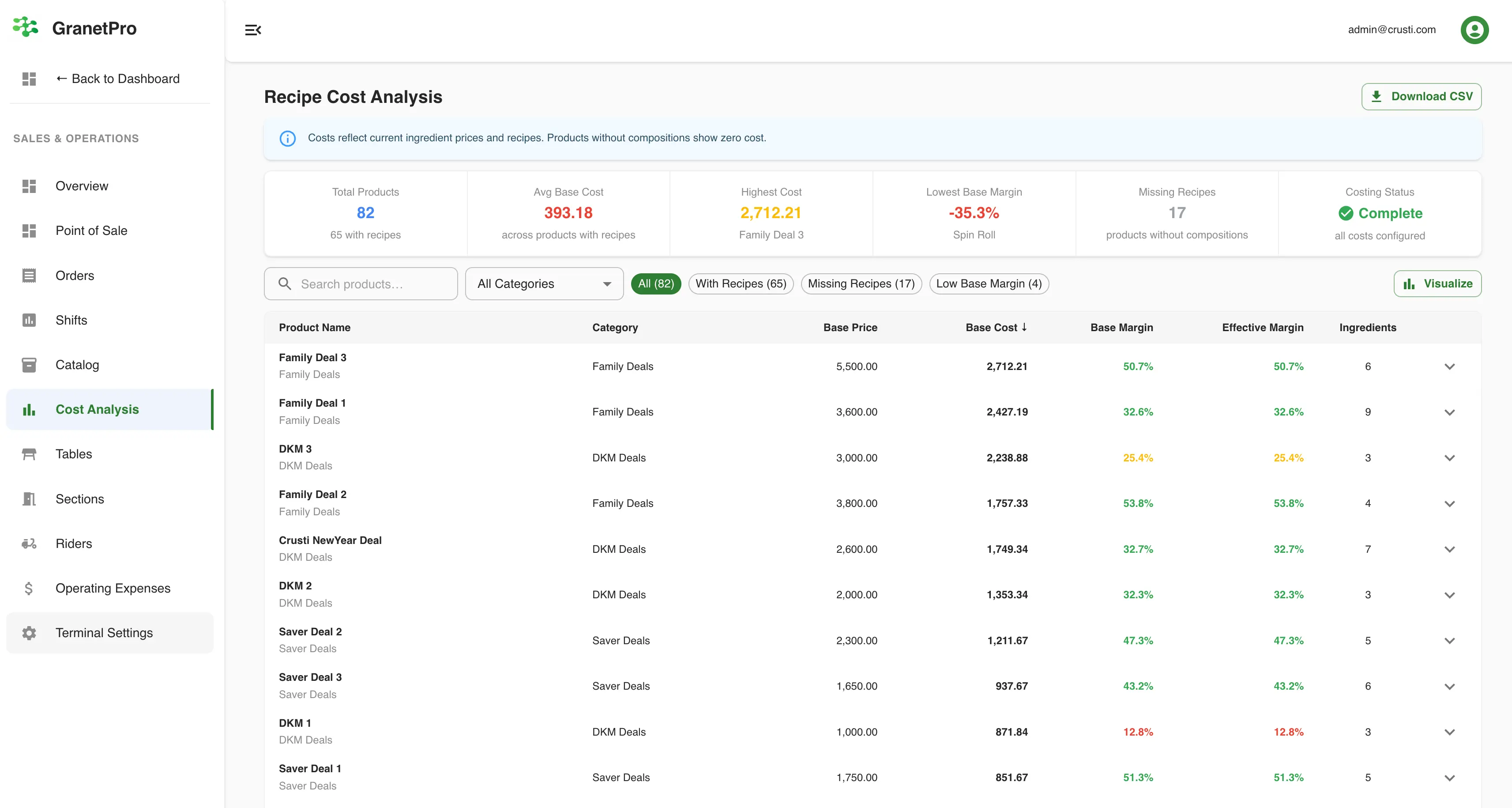Expand the DKM 1 row details
The width and height of the screenshot is (1512, 808).
point(1450,732)
